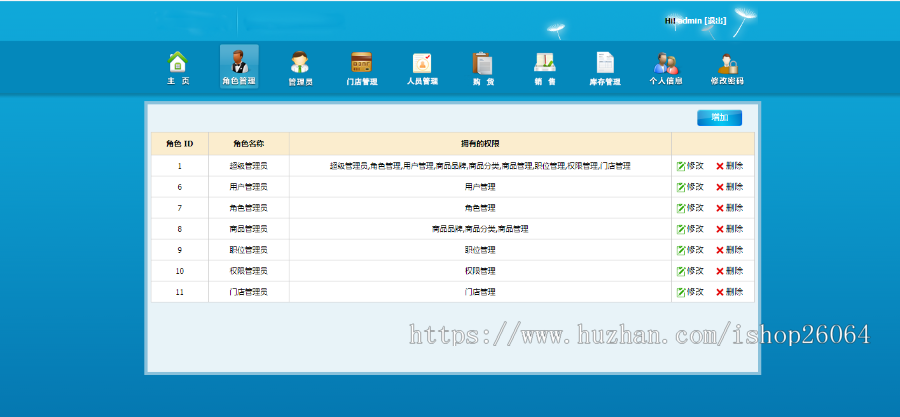Select the 商品管理员 role name cell
Screen dimensions: 900x417
point(249,229)
